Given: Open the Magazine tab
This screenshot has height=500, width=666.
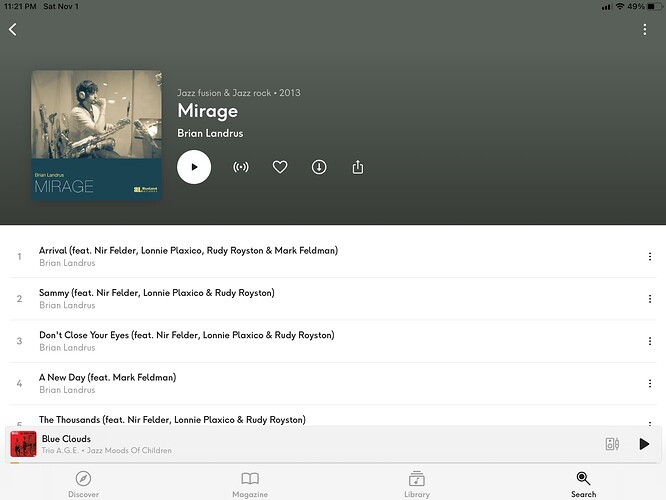Looking at the screenshot, I should pyautogui.click(x=250, y=484).
